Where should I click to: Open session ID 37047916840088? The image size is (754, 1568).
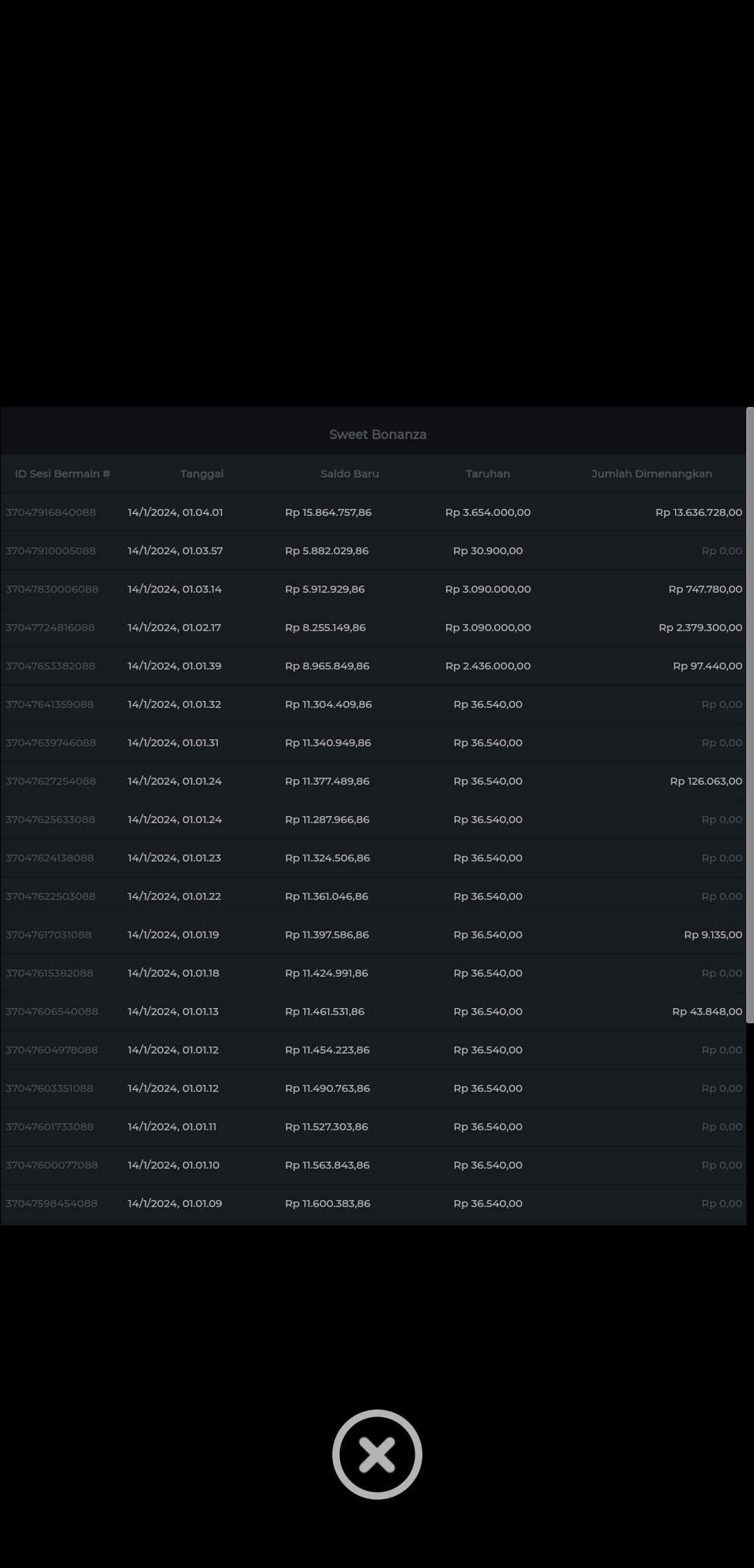[x=51, y=512]
